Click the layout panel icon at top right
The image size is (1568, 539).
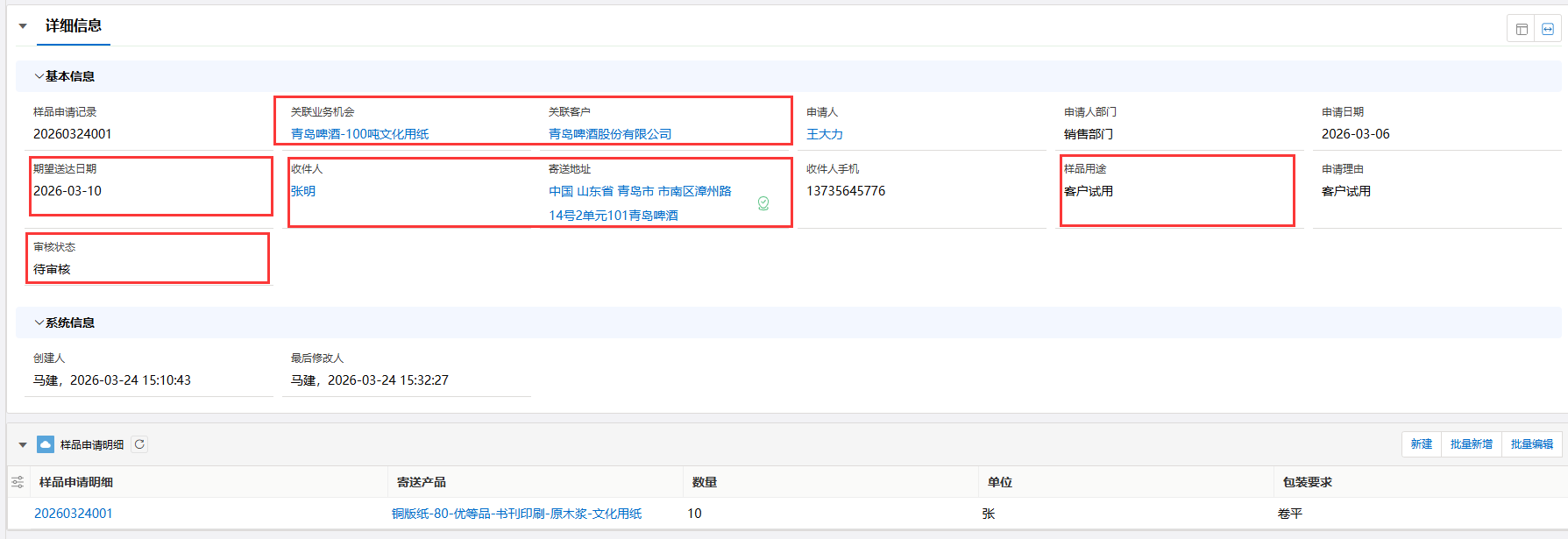point(1522,29)
